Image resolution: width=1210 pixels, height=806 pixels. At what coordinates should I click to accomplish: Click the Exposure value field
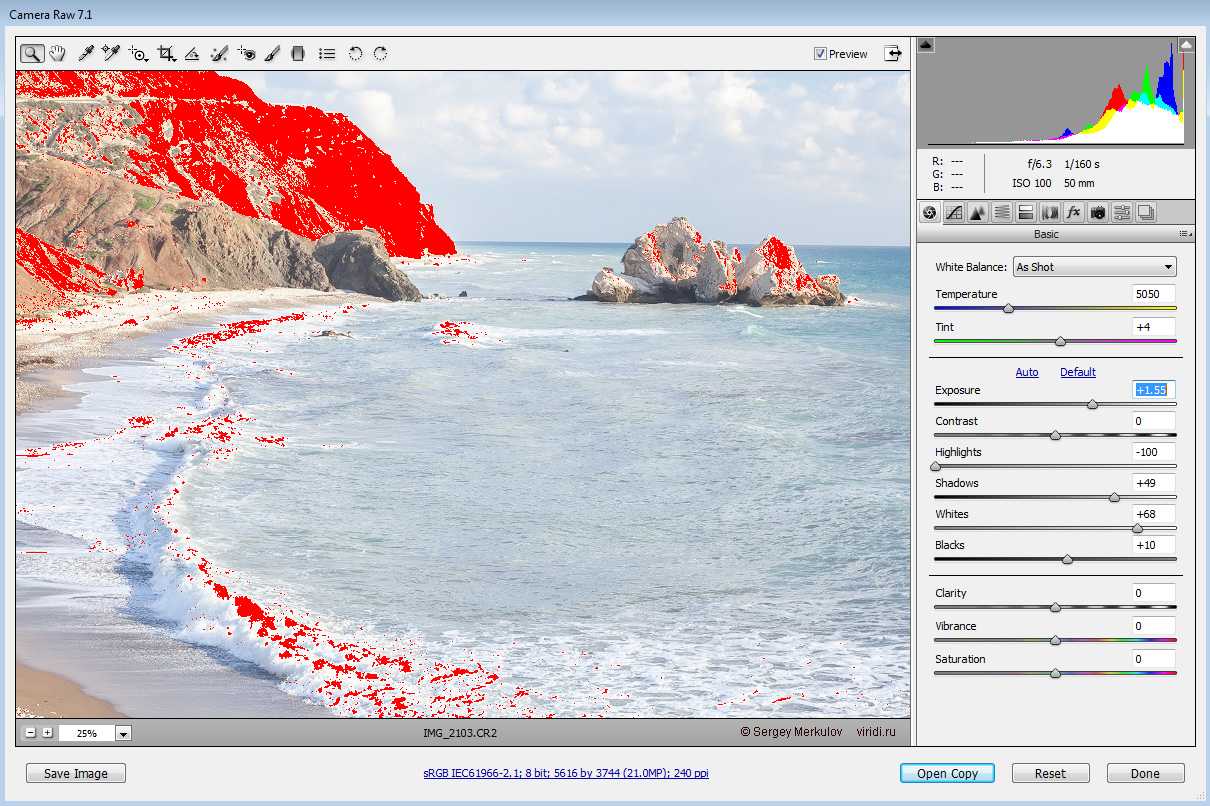[x=1153, y=390]
